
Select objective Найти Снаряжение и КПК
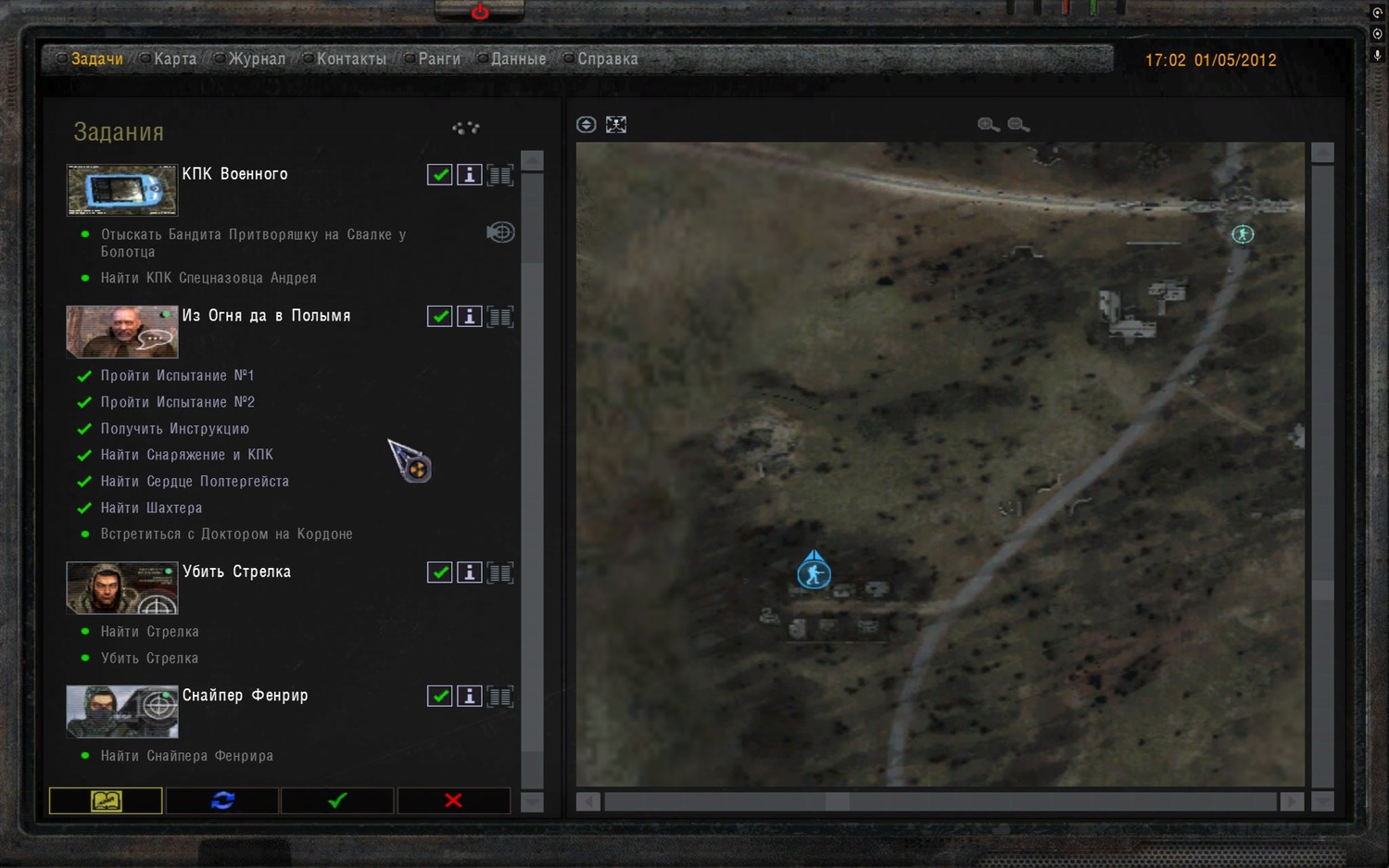pyautogui.click(x=186, y=455)
